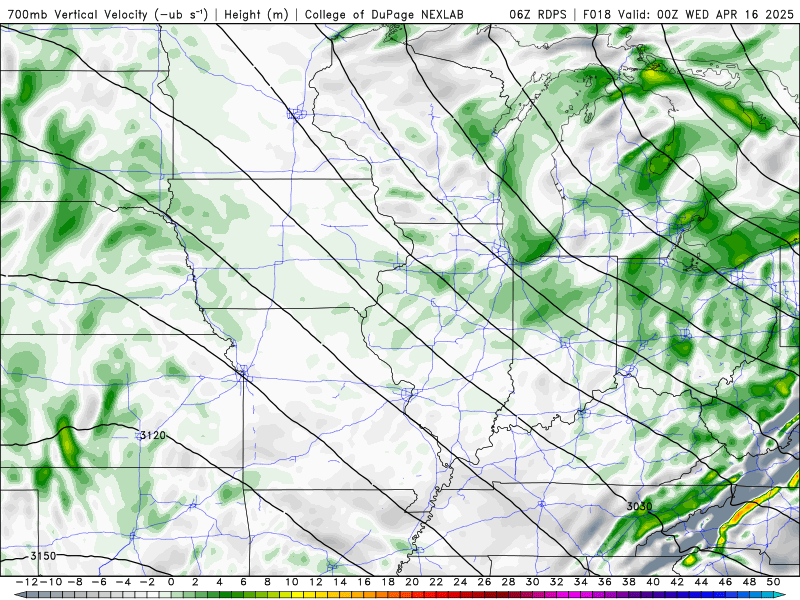Click the 16 value on the color scale

tap(364, 582)
